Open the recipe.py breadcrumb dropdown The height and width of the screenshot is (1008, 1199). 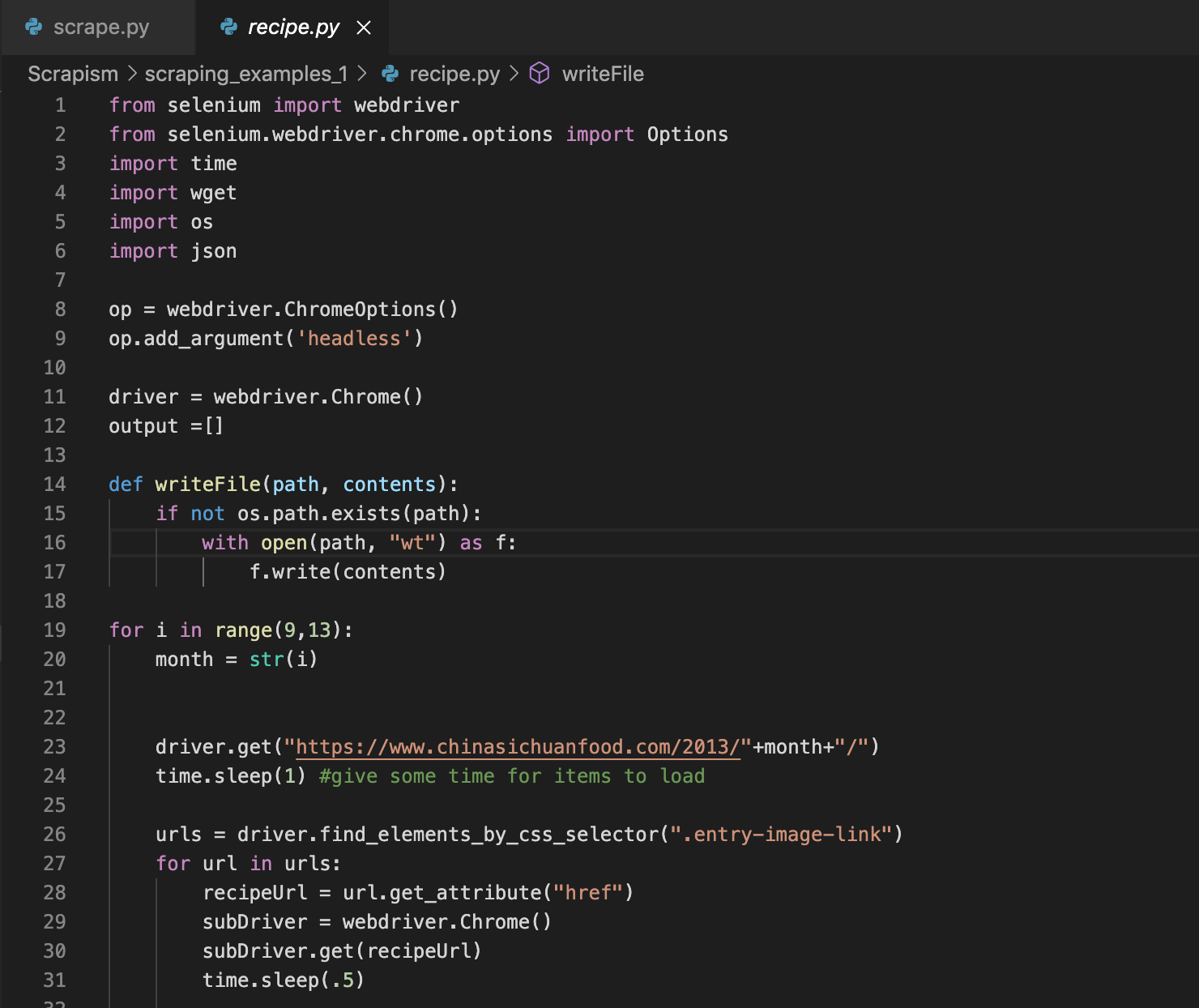[x=454, y=74]
